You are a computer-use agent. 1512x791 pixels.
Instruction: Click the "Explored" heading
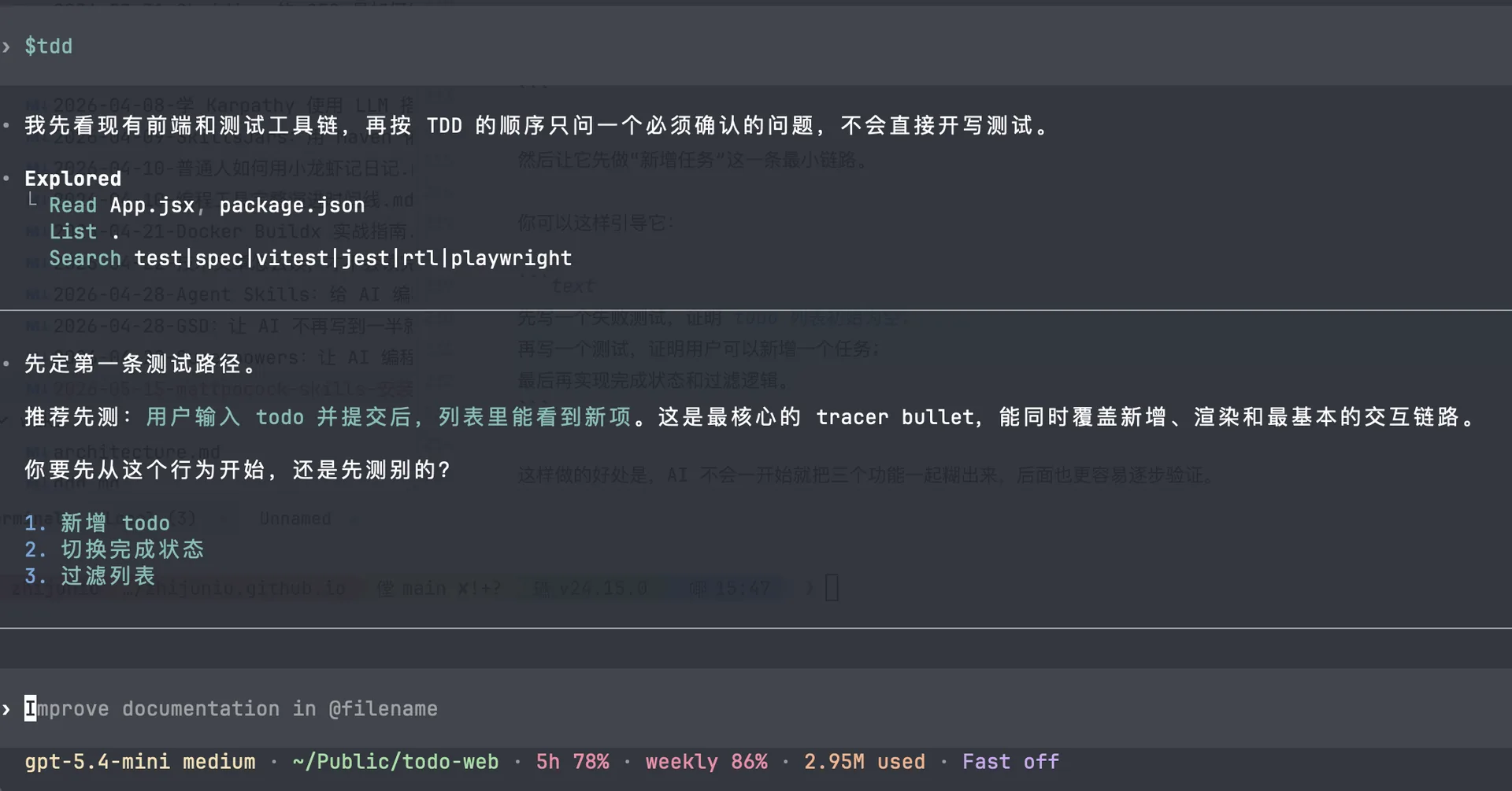(73, 179)
